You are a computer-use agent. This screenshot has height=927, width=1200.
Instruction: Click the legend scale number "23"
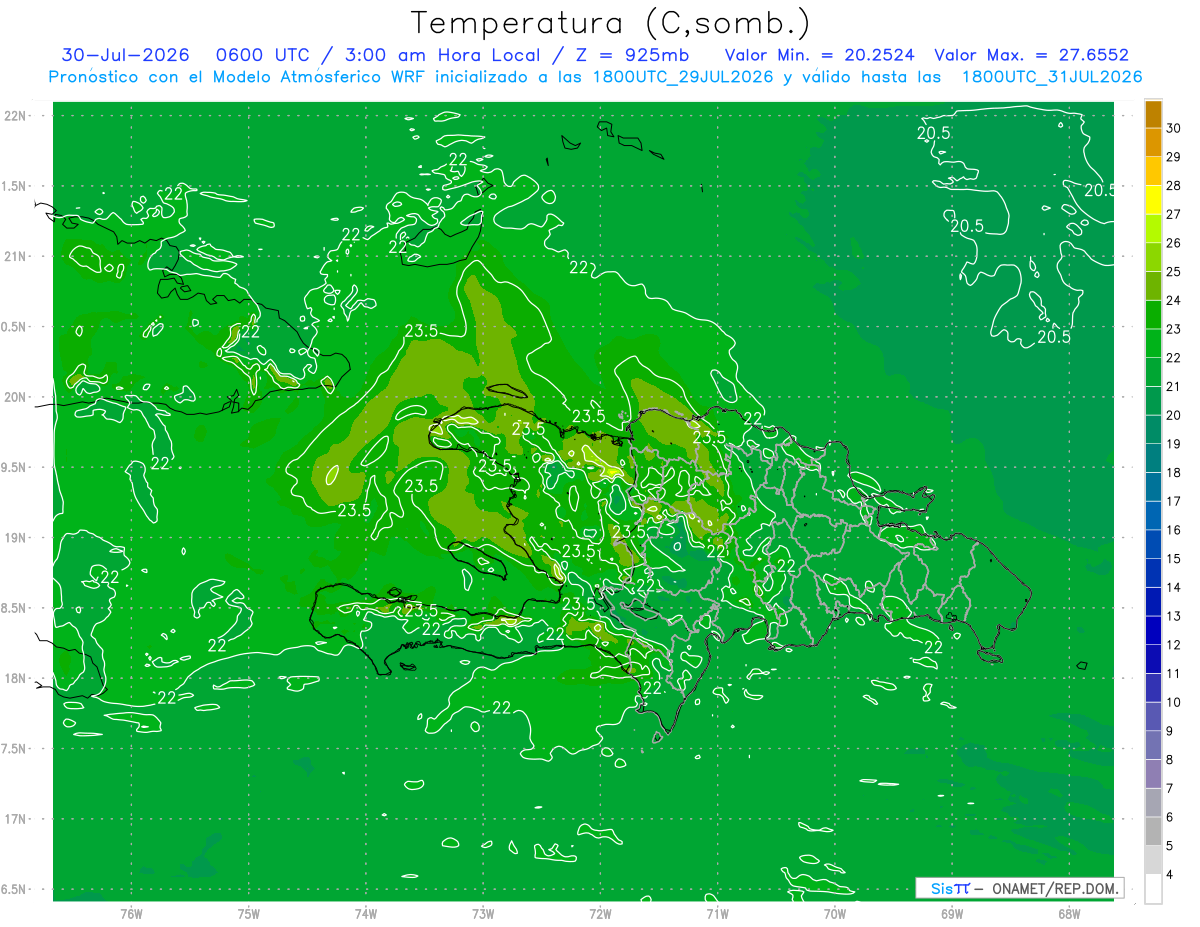(1174, 329)
